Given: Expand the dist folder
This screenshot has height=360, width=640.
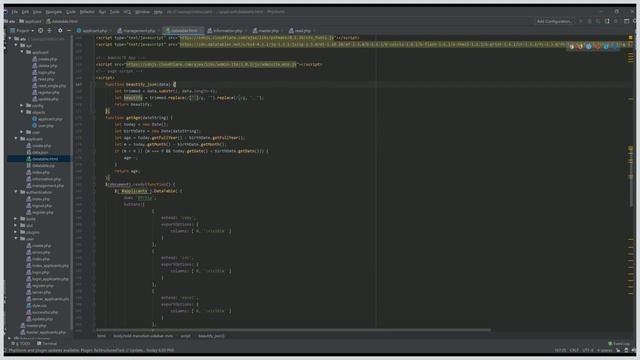Looking at the screenshot, I should tap(16, 225).
